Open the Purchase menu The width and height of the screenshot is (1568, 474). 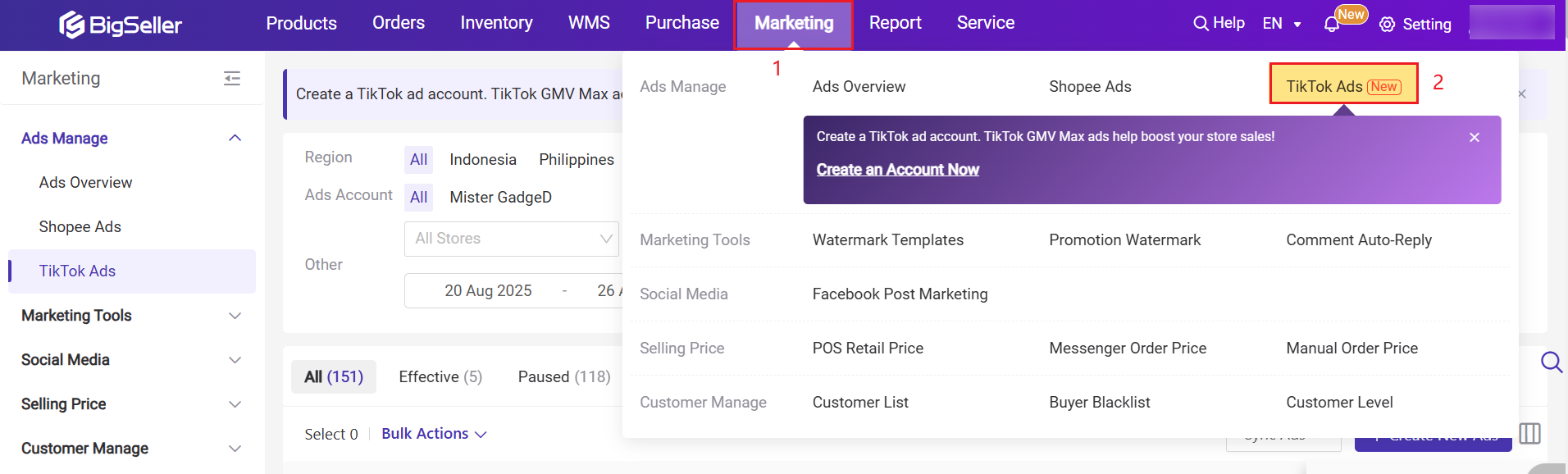pyautogui.click(x=682, y=23)
